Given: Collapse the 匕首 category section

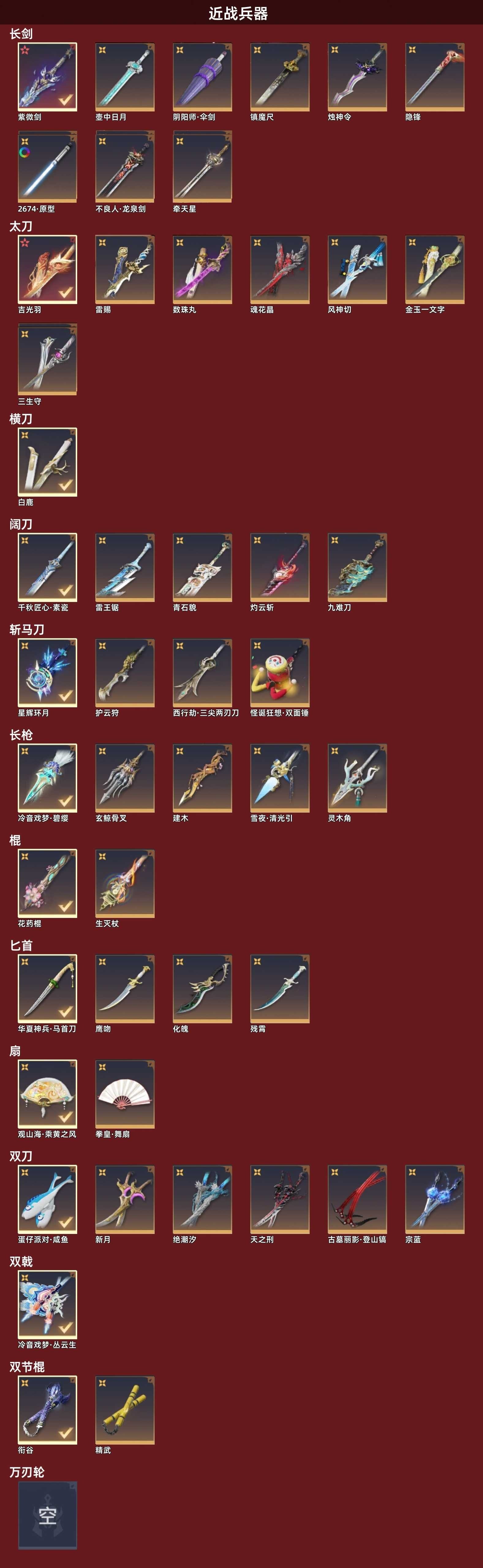Looking at the screenshot, I should (21, 945).
